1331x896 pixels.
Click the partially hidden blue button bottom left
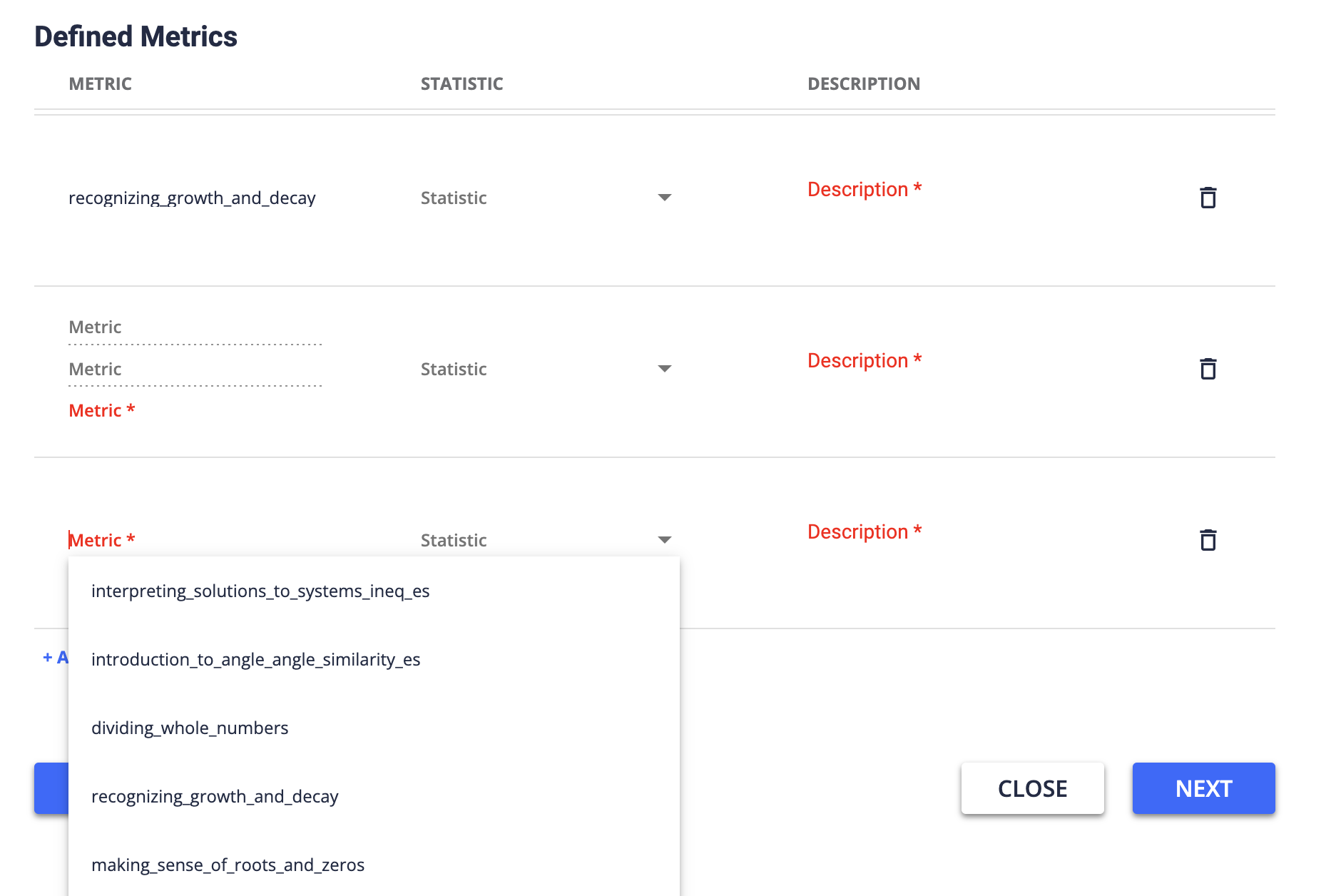50,788
